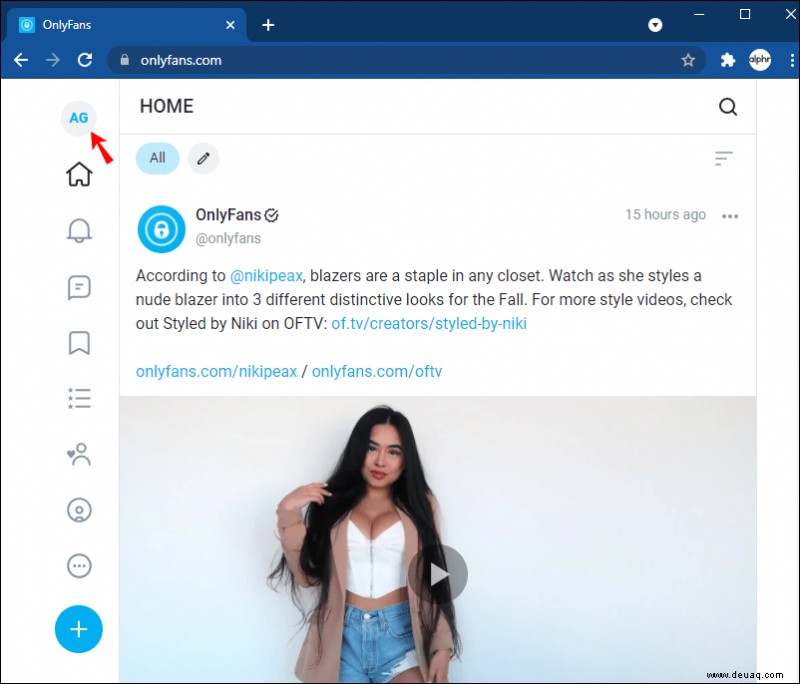Edit feed lists with pencil icon
This screenshot has height=684, width=800.
pyautogui.click(x=203, y=158)
